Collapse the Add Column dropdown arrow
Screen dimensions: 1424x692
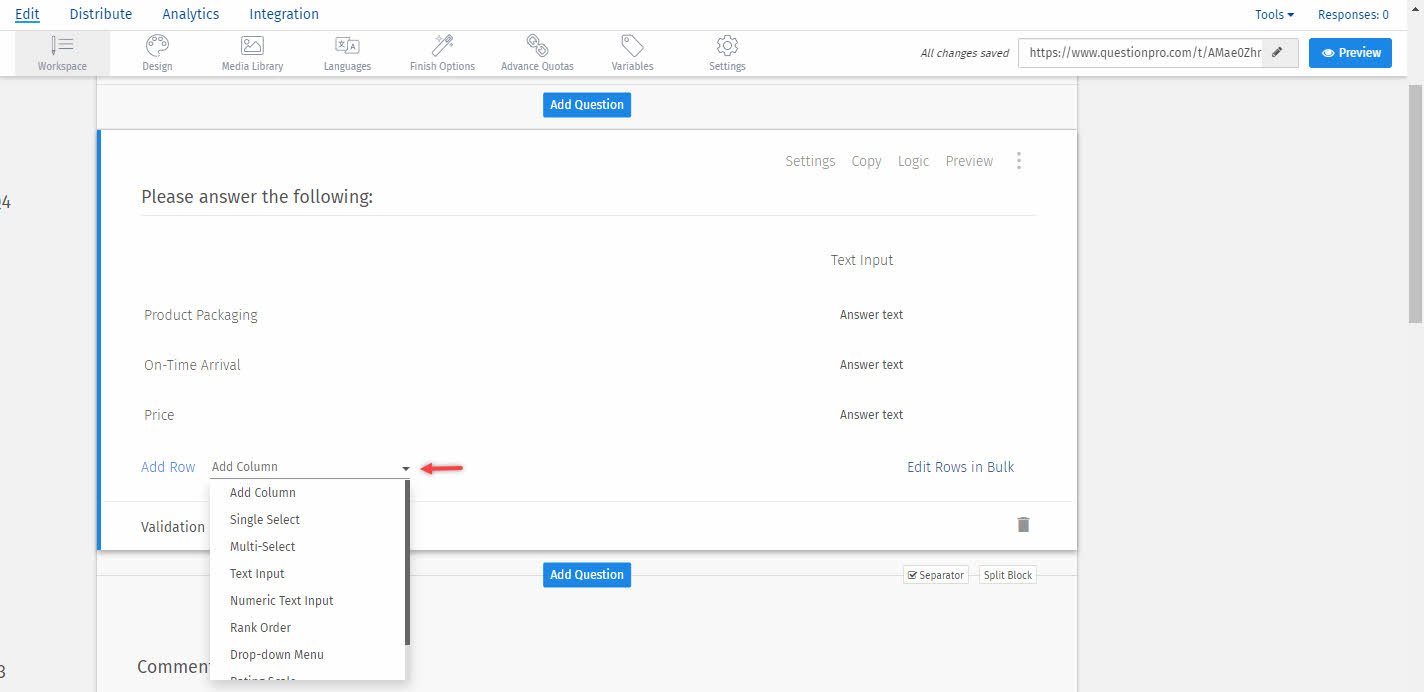click(406, 468)
